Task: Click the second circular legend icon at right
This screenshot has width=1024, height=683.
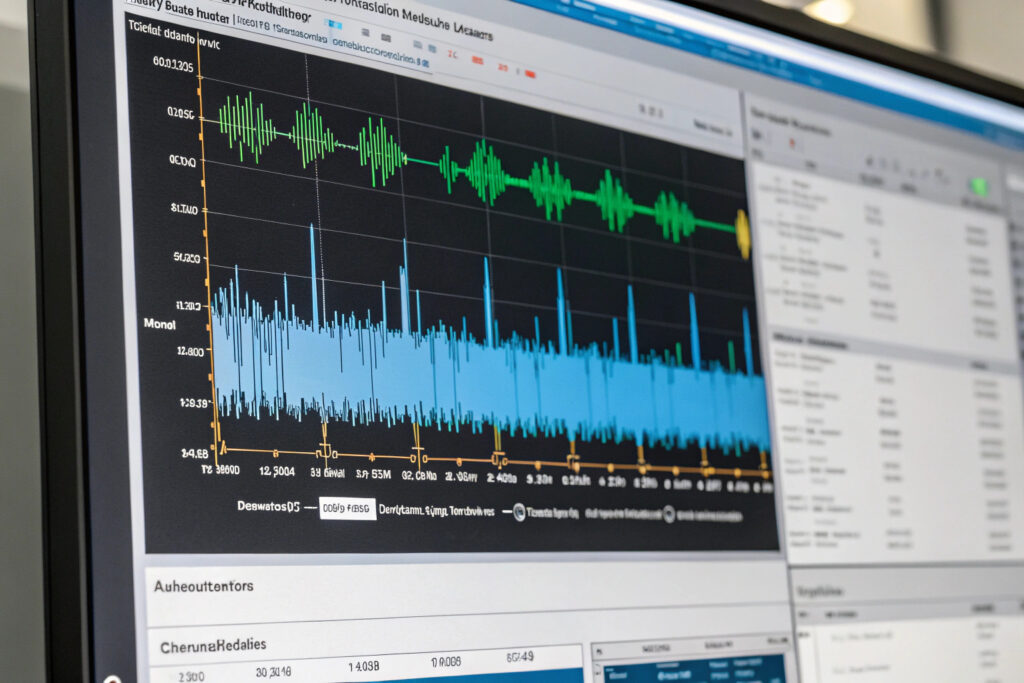Action: pos(668,514)
